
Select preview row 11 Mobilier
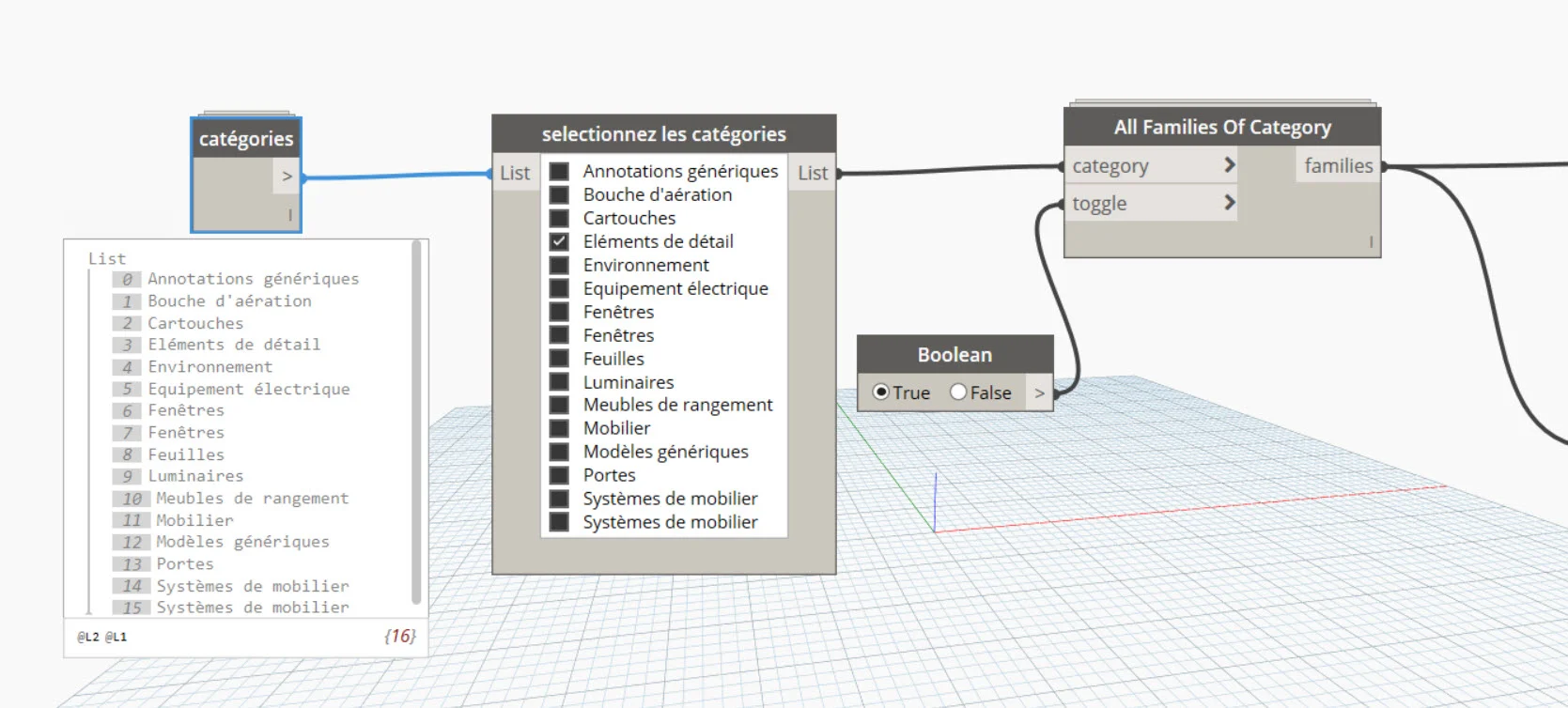(173, 520)
